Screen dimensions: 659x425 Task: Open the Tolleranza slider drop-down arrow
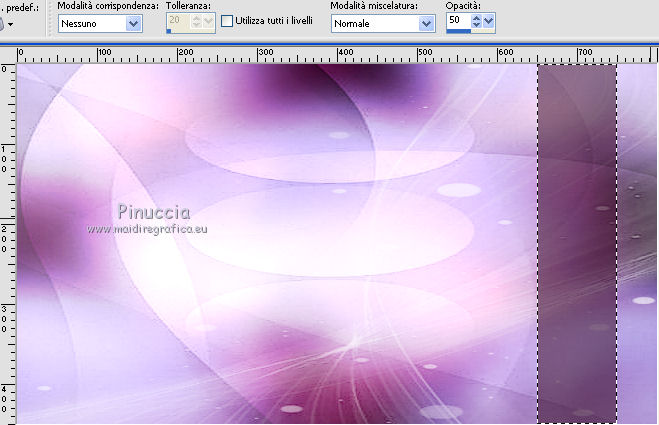(208, 21)
